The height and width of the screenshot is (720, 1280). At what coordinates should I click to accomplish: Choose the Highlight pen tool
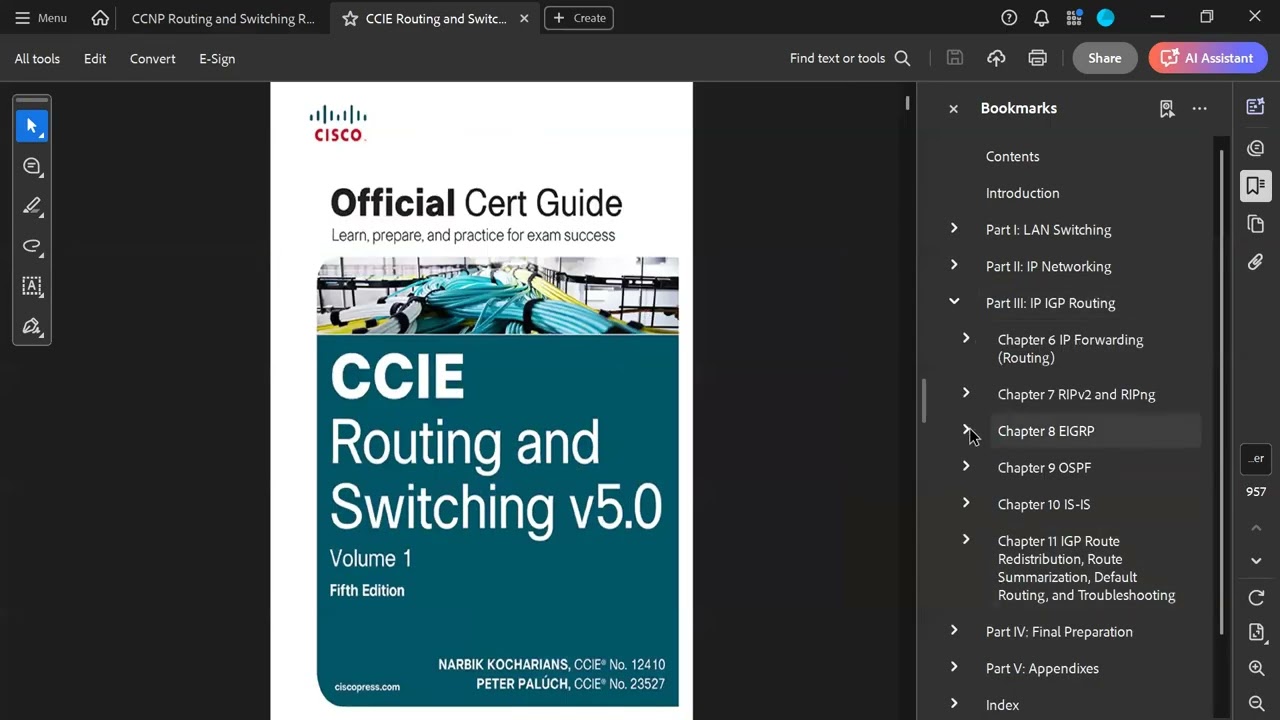pos(32,206)
